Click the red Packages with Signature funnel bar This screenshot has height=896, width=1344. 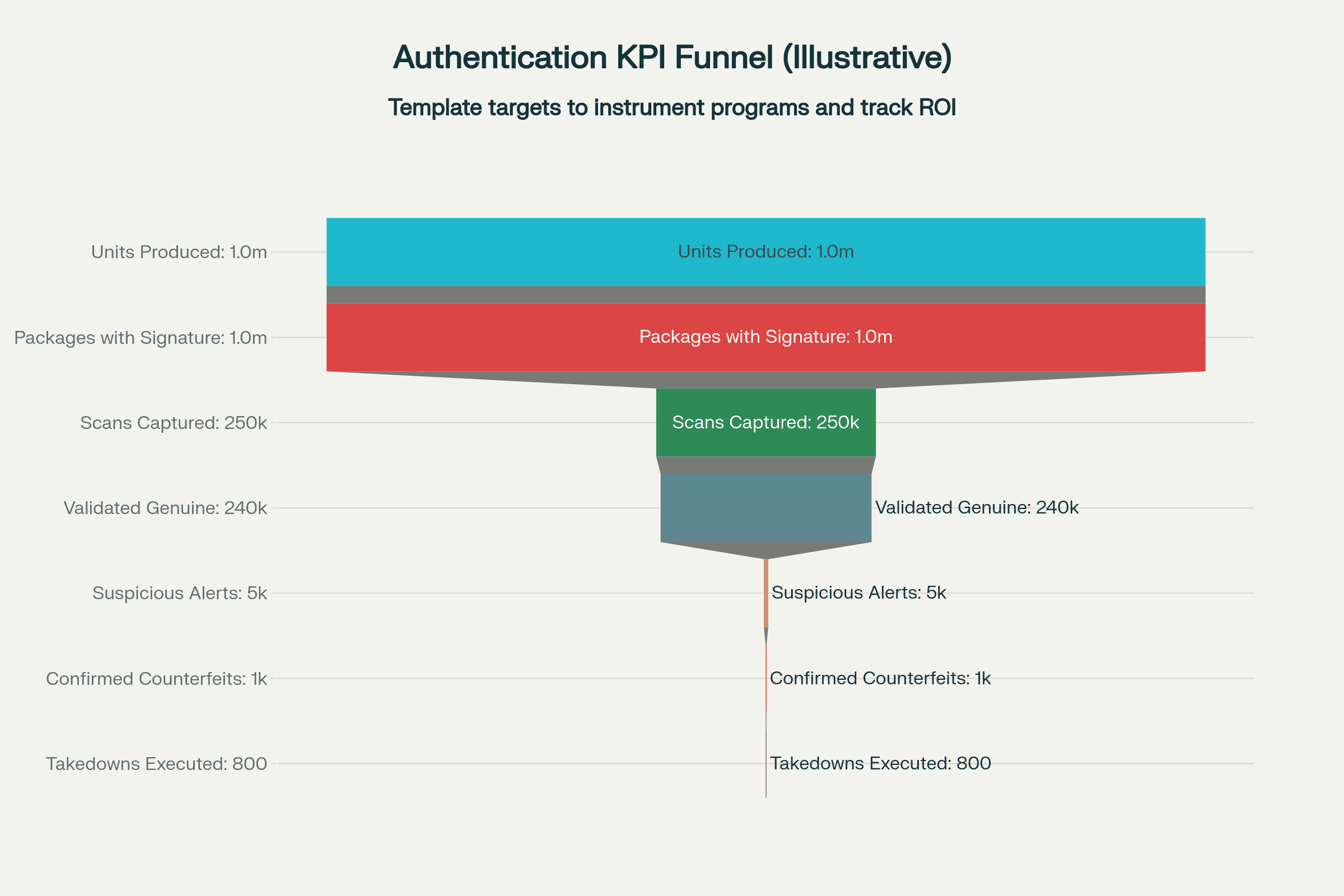[766, 337]
